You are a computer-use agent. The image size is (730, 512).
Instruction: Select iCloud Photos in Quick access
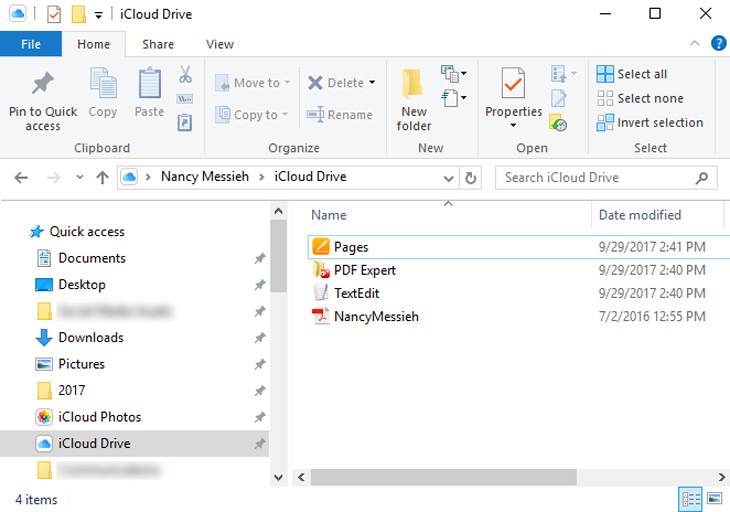99,417
